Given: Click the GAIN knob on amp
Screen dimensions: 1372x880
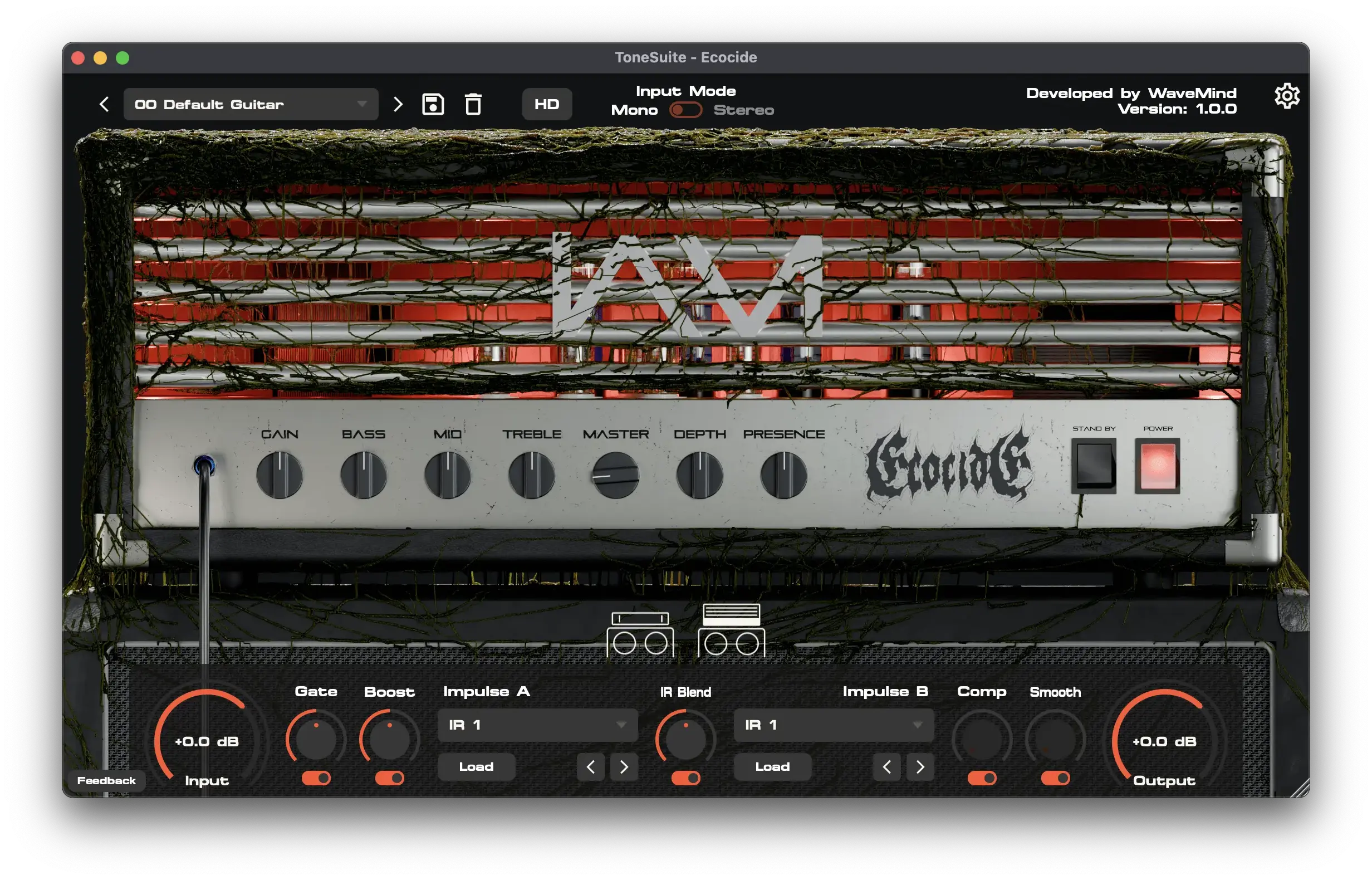Looking at the screenshot, I should coord(280,475).
